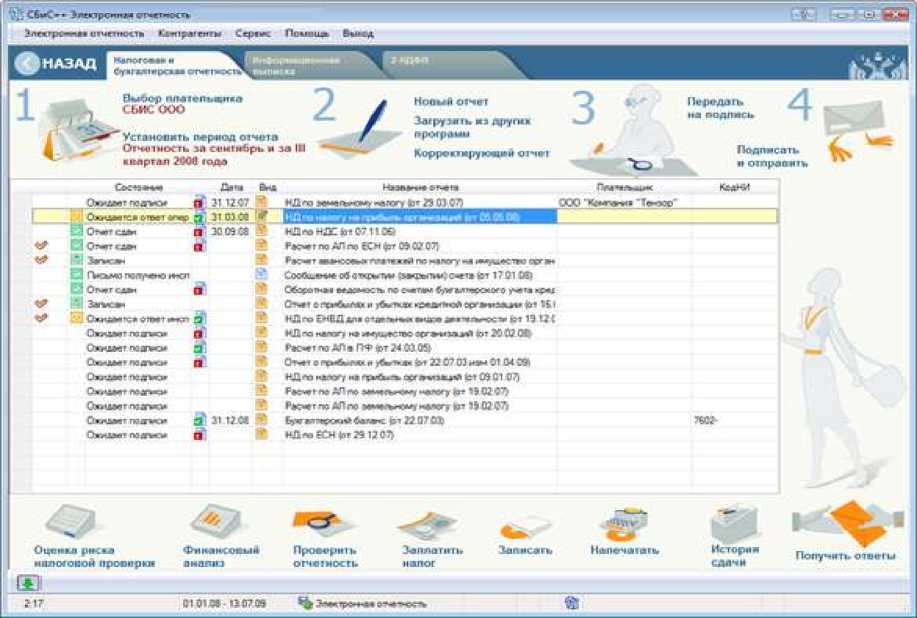Toggle the checkmark on the НД по НДС row
Screen dimensions: 917x618
tap(41, 231)
